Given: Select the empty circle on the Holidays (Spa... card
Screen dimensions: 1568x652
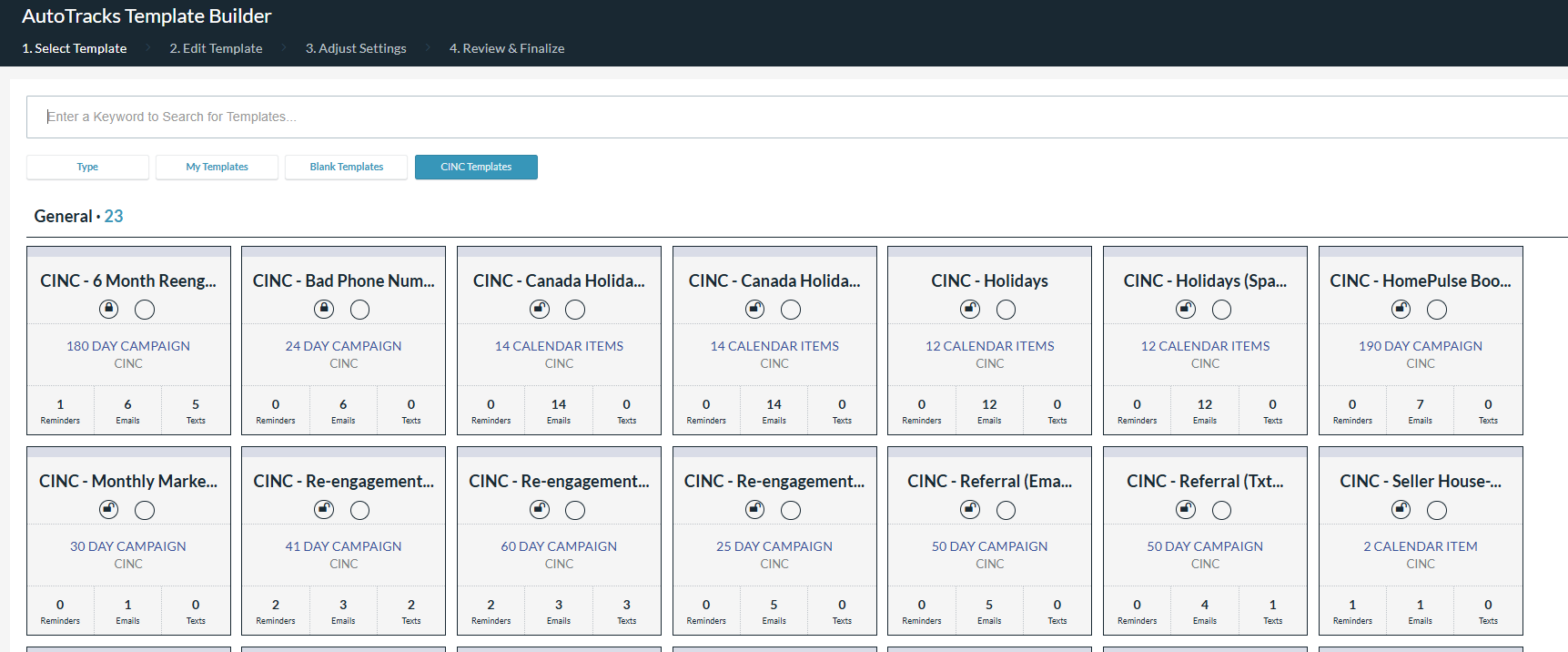Looking at the screenshot, I should [x=1222, y=310].
